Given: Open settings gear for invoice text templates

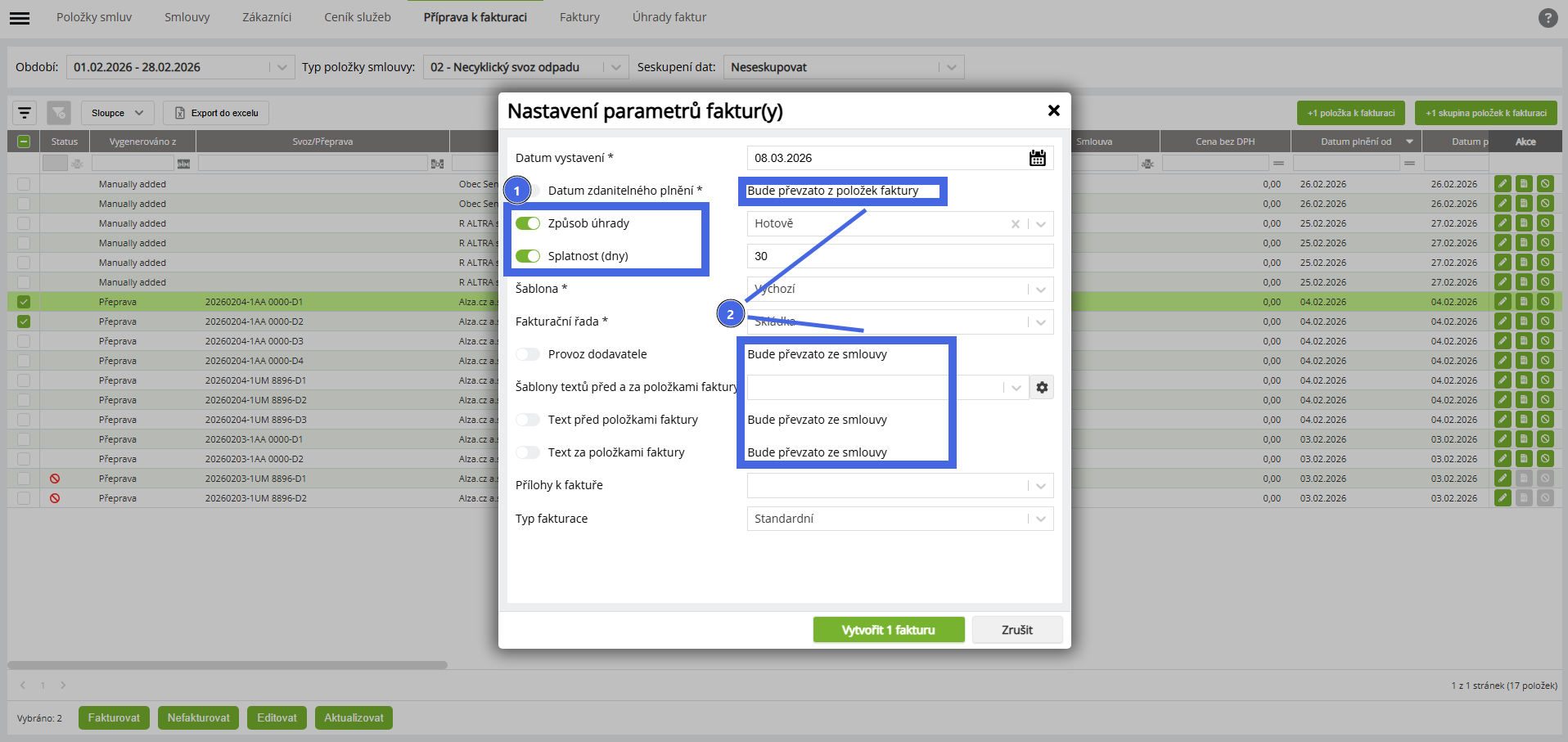Looking at the screenshot, I should (1042, 387).
